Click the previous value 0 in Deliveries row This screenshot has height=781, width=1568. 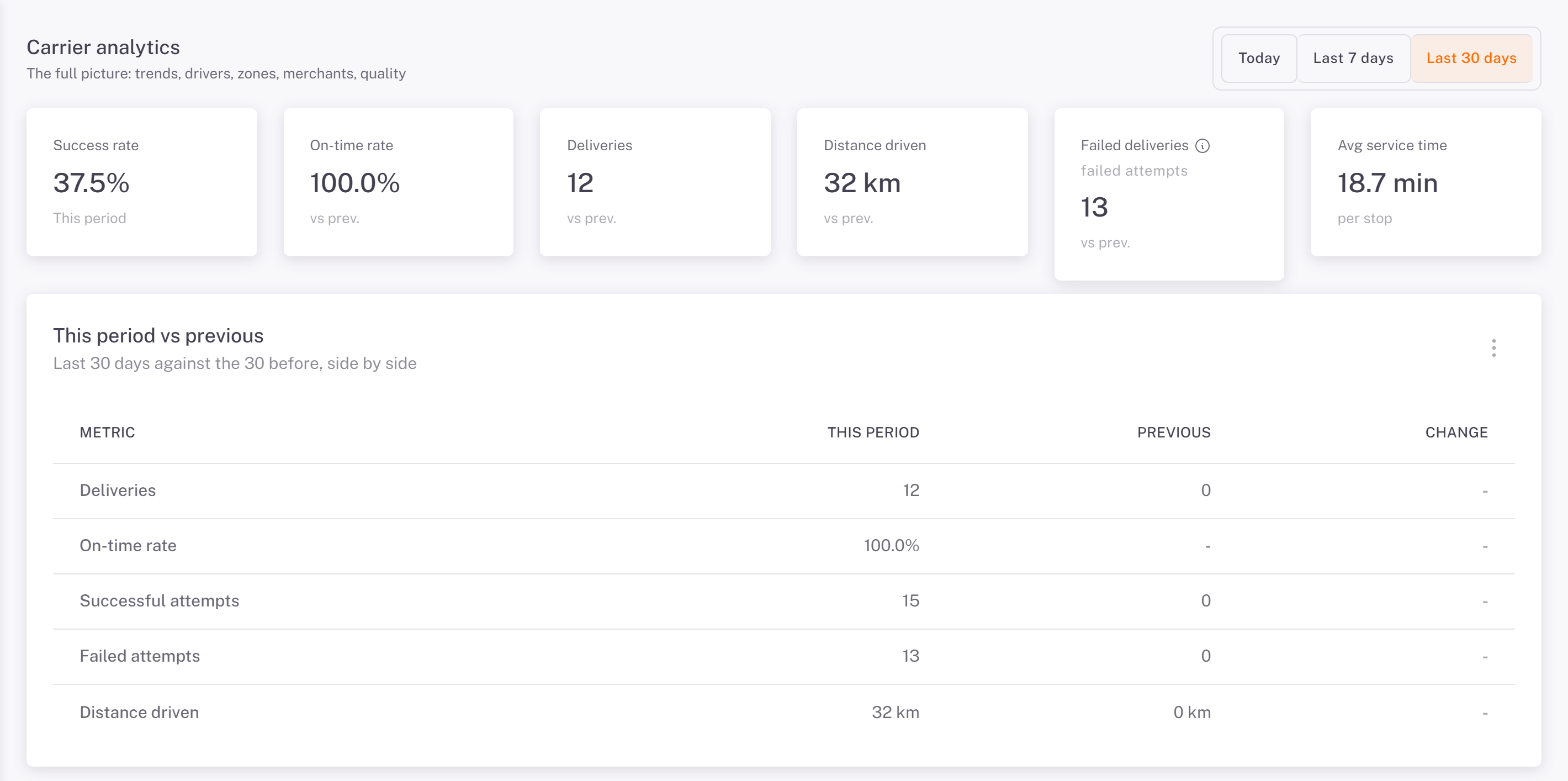coord(1205,490)
